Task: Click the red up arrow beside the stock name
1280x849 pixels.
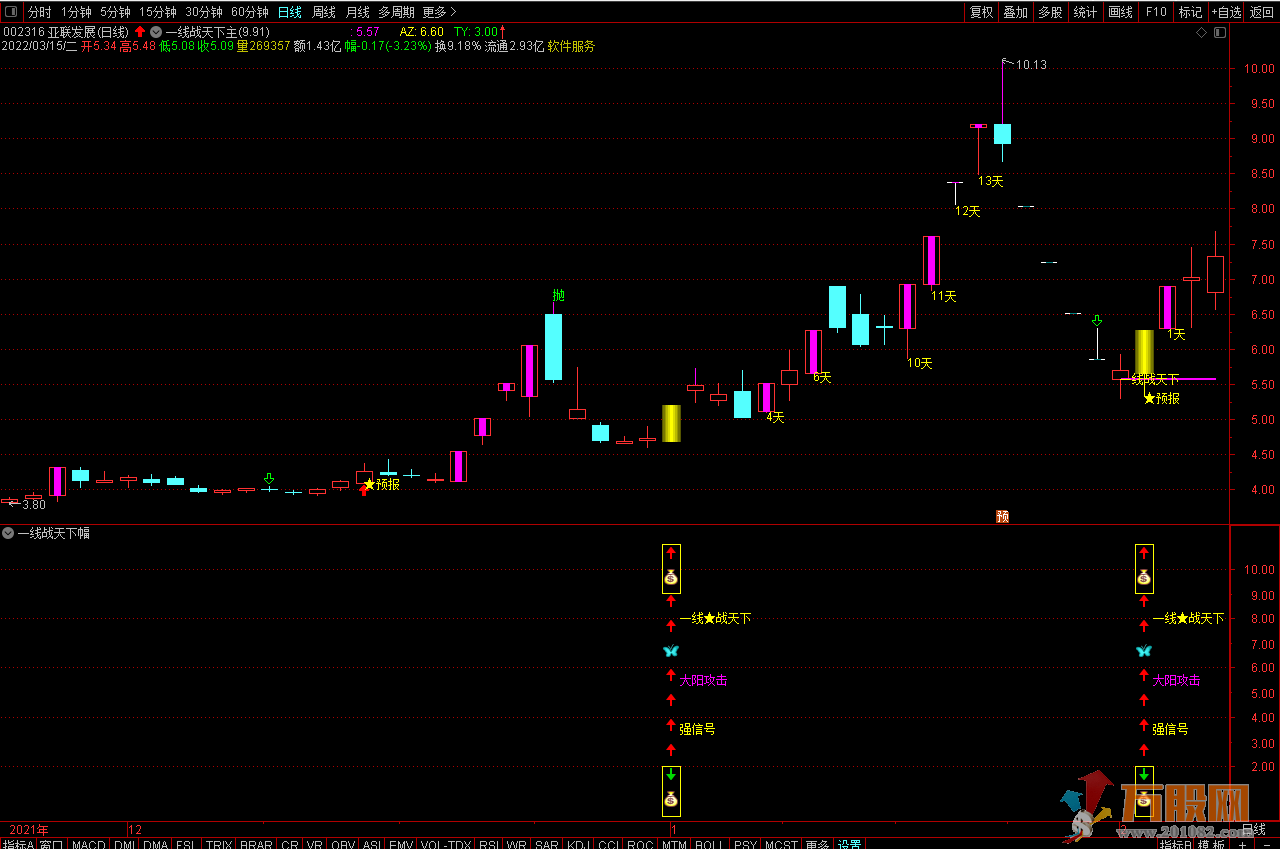Action: point(140,32)
